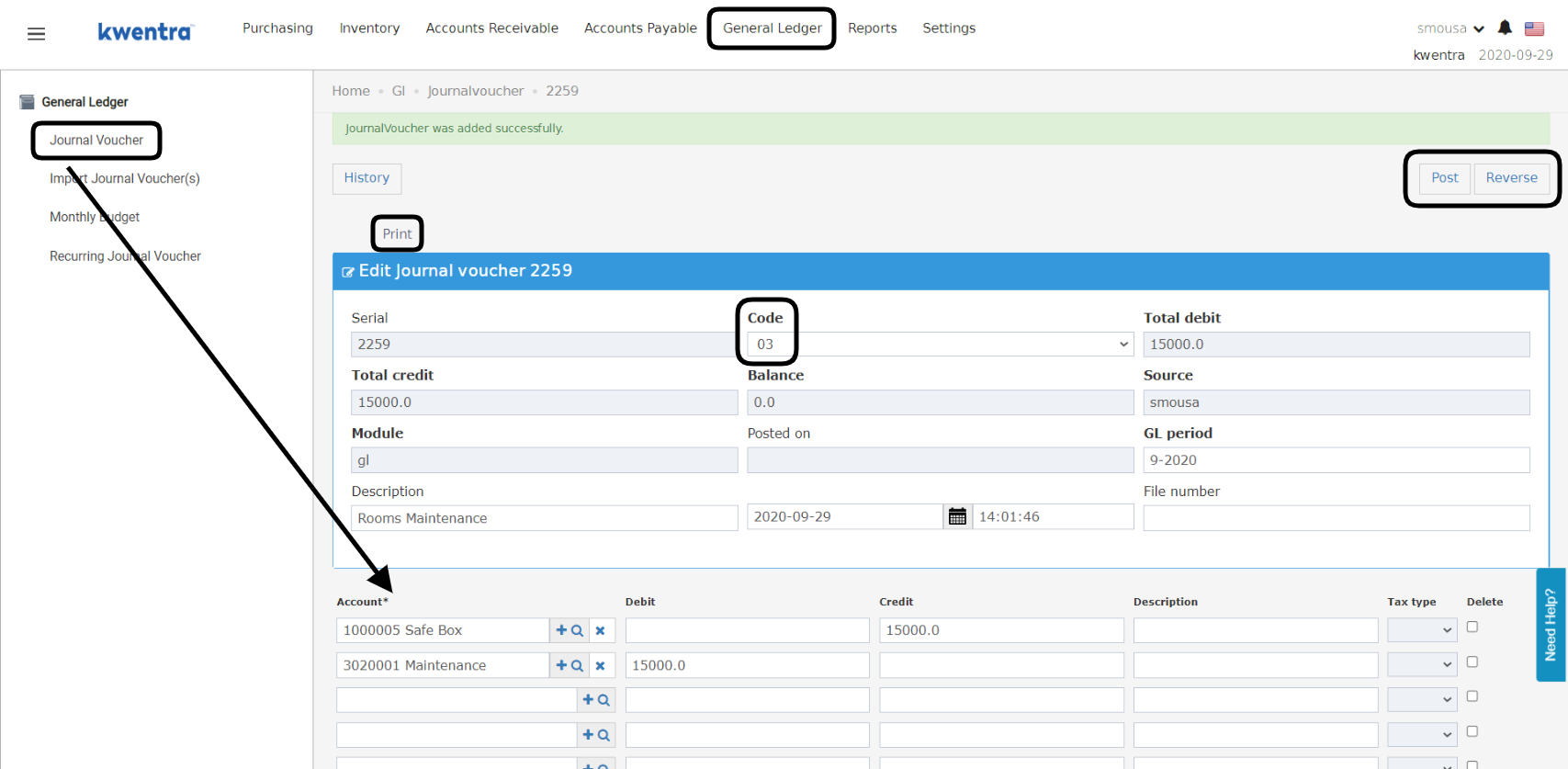This screenshot has height=769, width=1568.
Task: Click the Serial field showing 2259
Action: 545,345
